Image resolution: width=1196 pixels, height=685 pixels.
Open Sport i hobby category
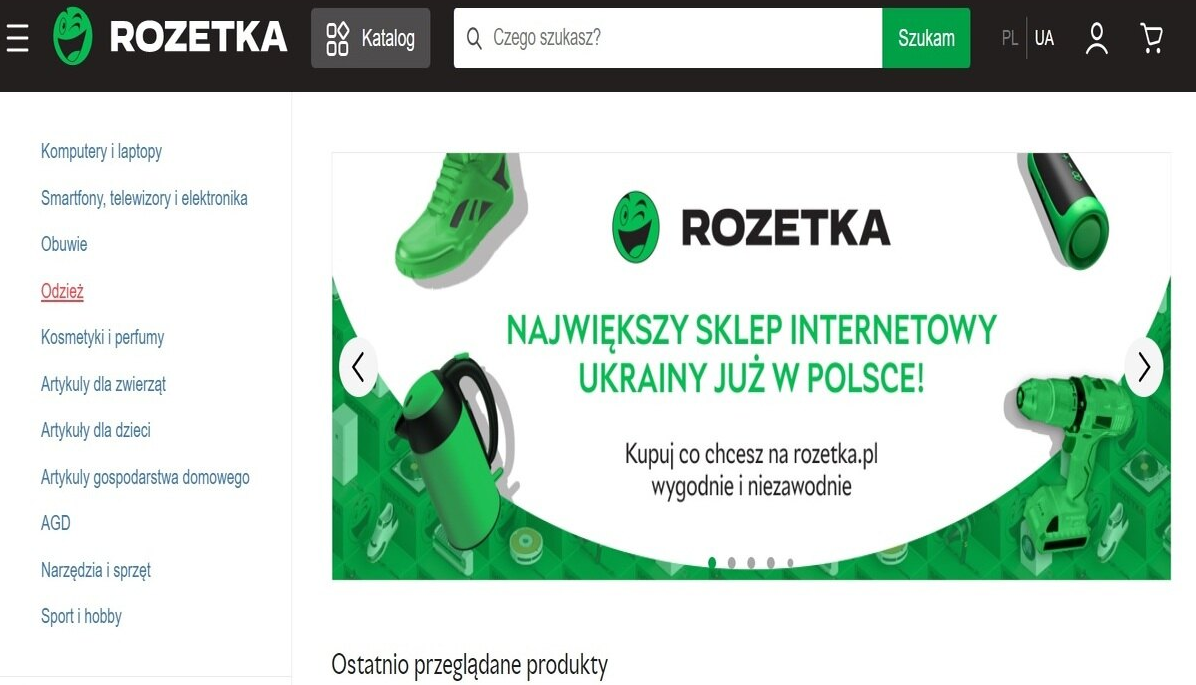(x=81, y=616)
